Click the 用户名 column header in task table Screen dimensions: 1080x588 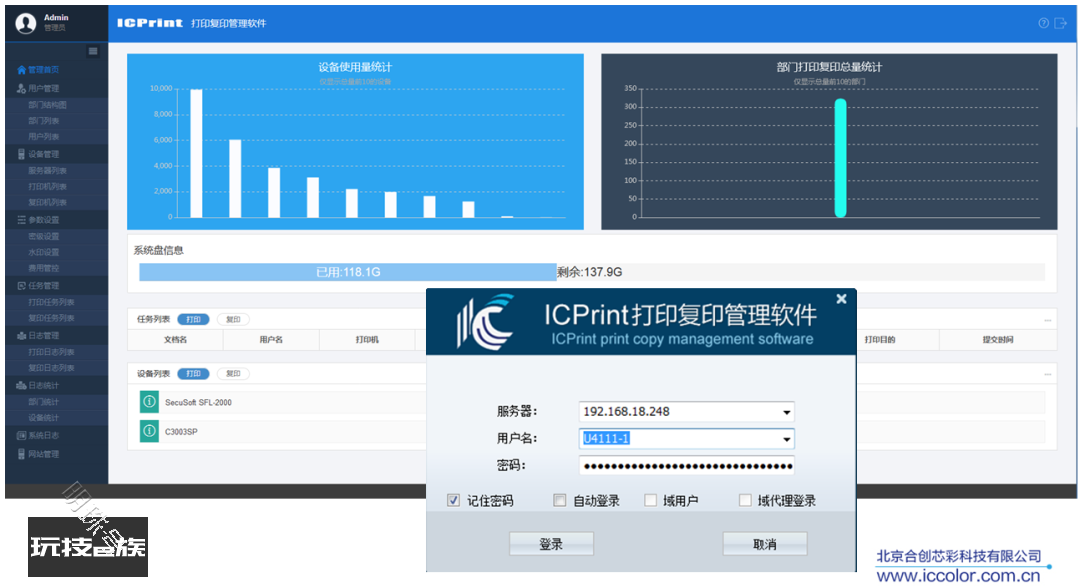point(271,339)
